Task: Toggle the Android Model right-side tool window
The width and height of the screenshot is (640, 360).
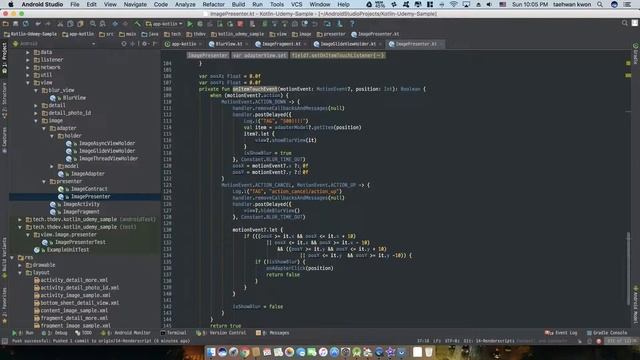Action: [x=636, y=304]
